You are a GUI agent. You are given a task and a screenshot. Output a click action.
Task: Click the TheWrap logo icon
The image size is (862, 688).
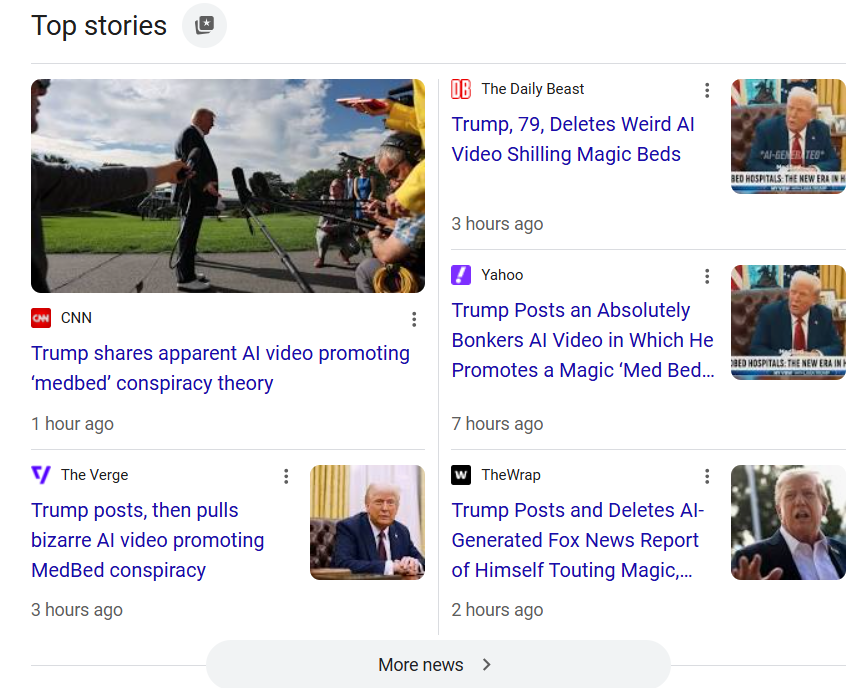[x=461, y=475]
